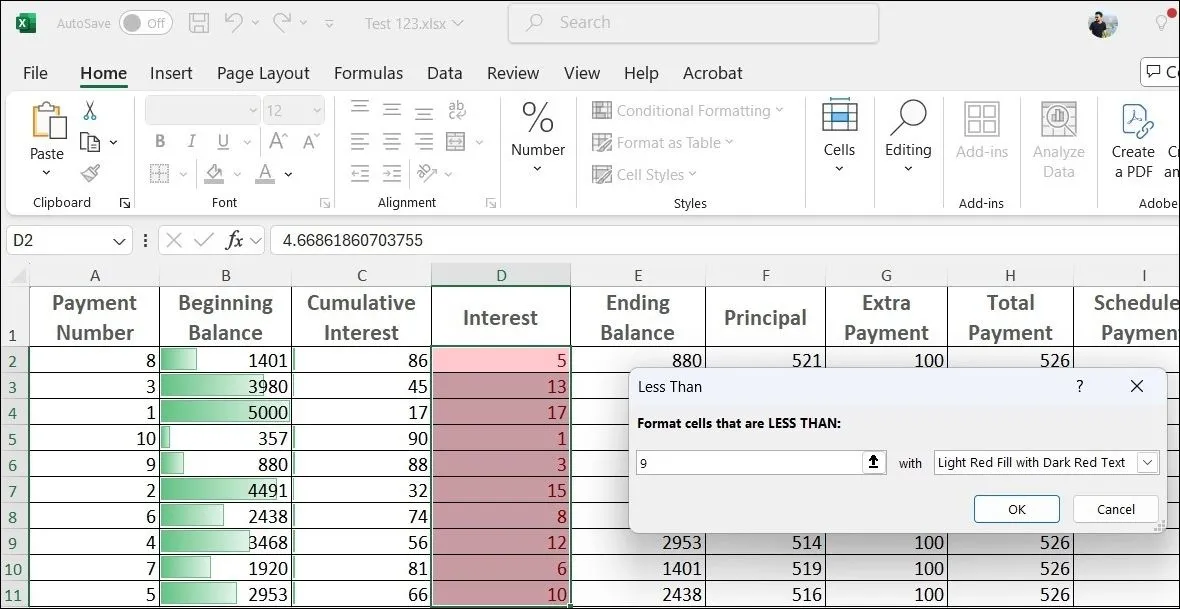The height and width of the screenshot is (609, 1180).
Task: Click the Copy icon
Action: click(x=90, y=142)
